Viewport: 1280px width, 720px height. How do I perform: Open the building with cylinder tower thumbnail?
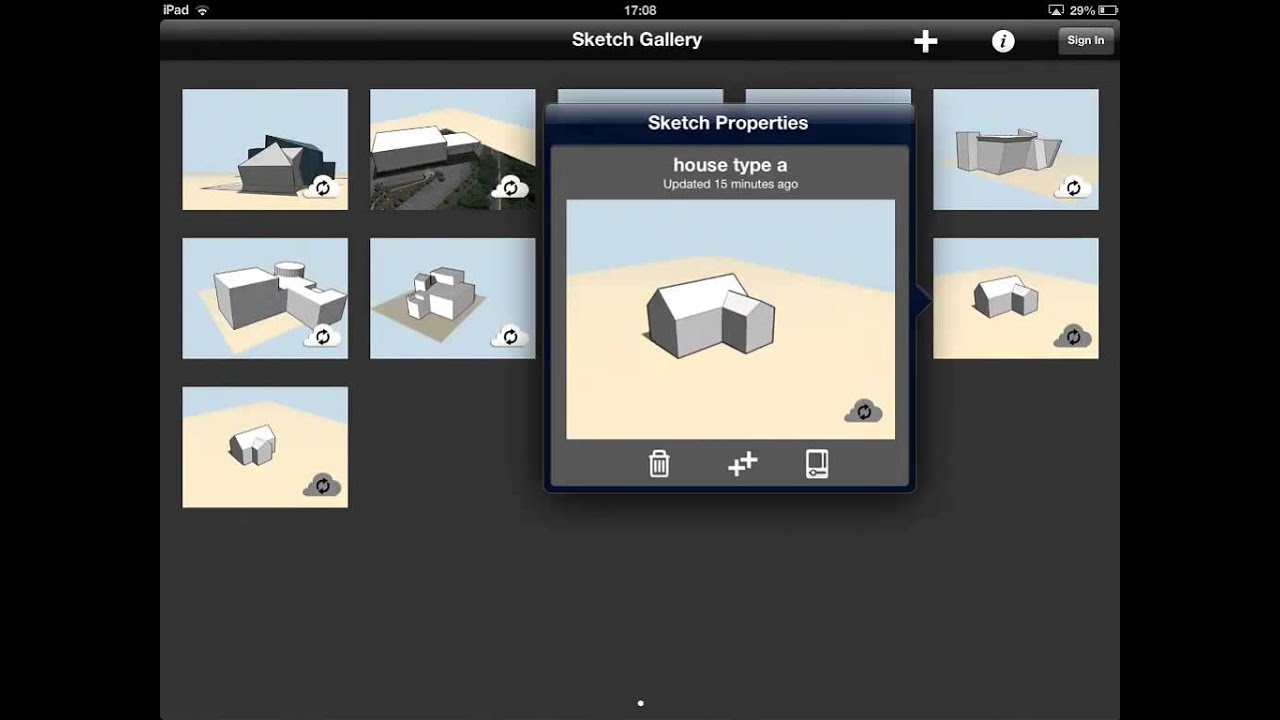[265, 298]
